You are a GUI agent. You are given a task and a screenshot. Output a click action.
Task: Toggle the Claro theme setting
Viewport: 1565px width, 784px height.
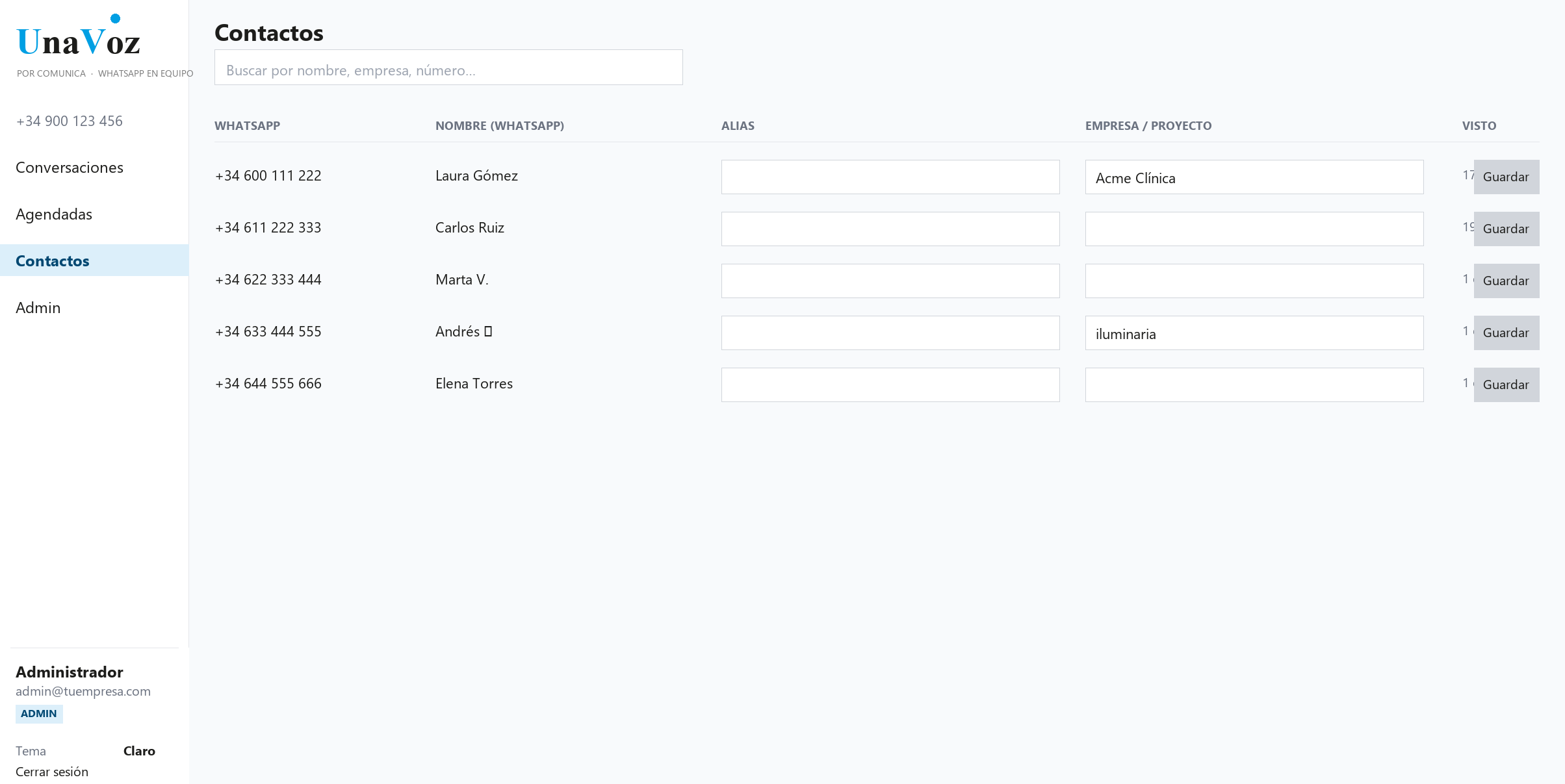pyautogui.click(x=139, y=751)
